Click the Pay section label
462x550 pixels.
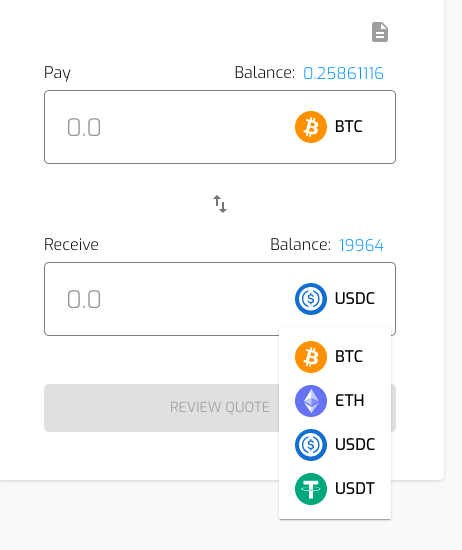pos(57,73)
